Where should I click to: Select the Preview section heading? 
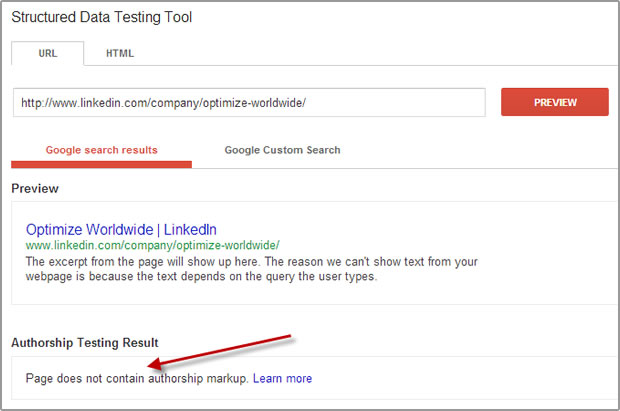click(x=35, y=188)
